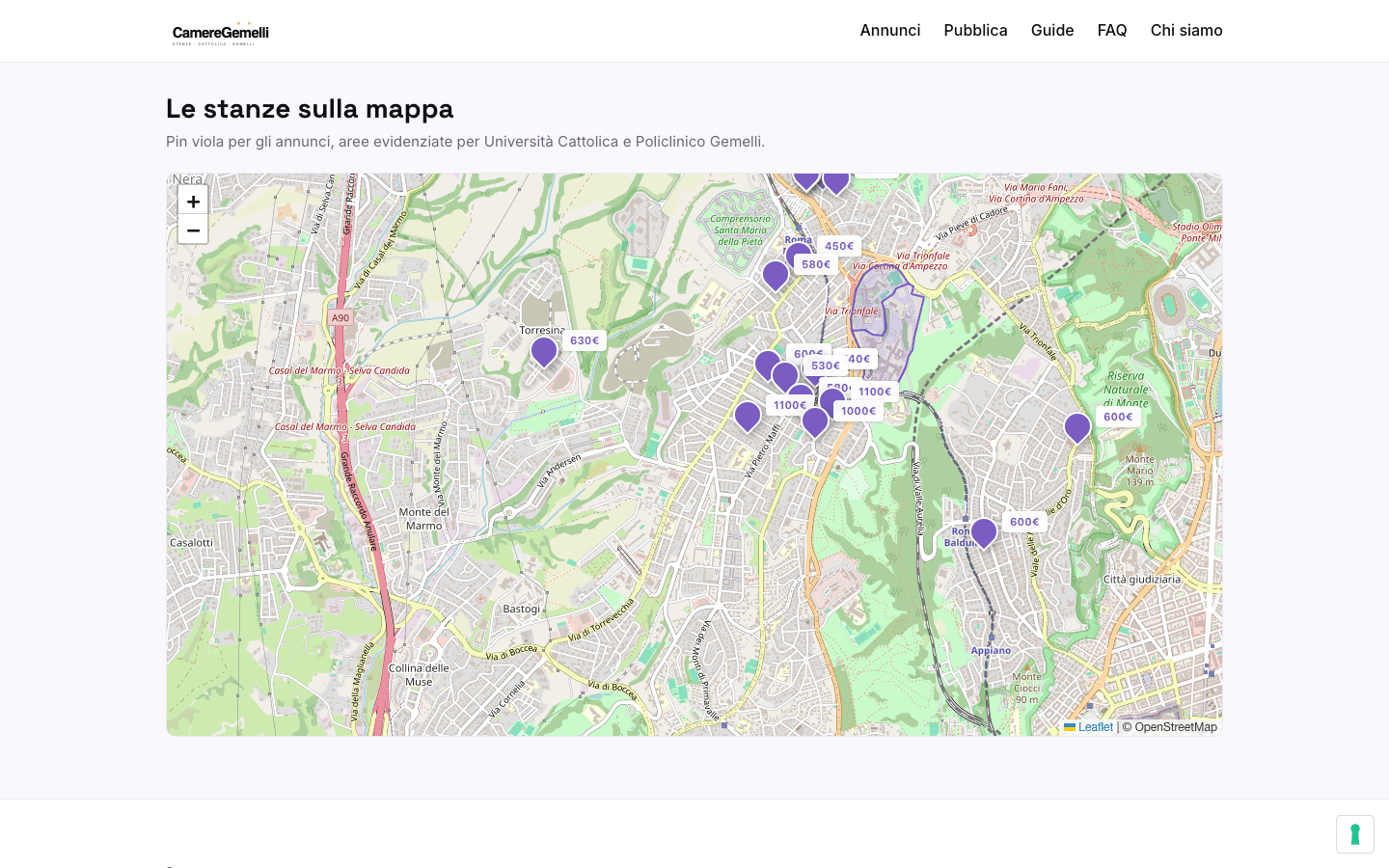Click the purple pin next to 630€ near Torresina

pos(544,351)
